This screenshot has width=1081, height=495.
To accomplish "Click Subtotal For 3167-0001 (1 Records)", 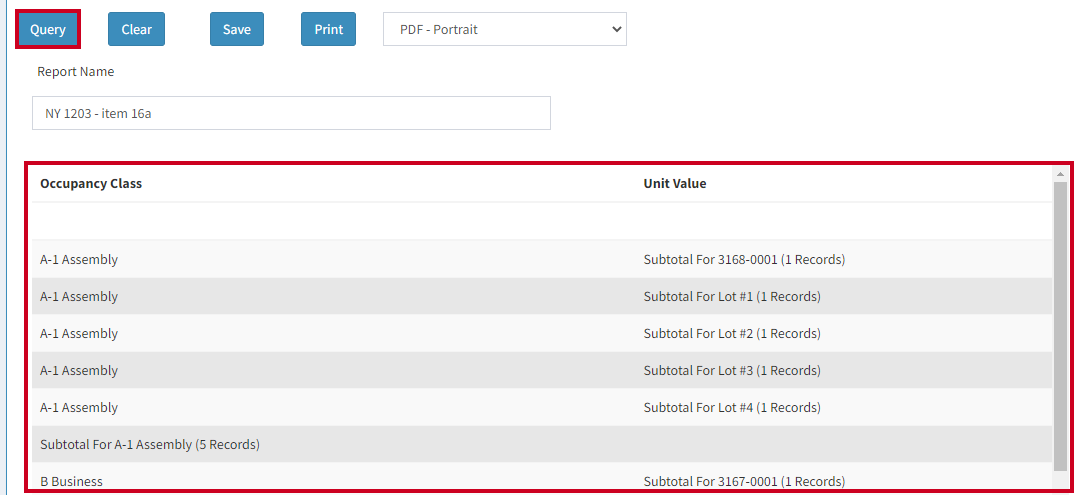I will coord(745,481).
